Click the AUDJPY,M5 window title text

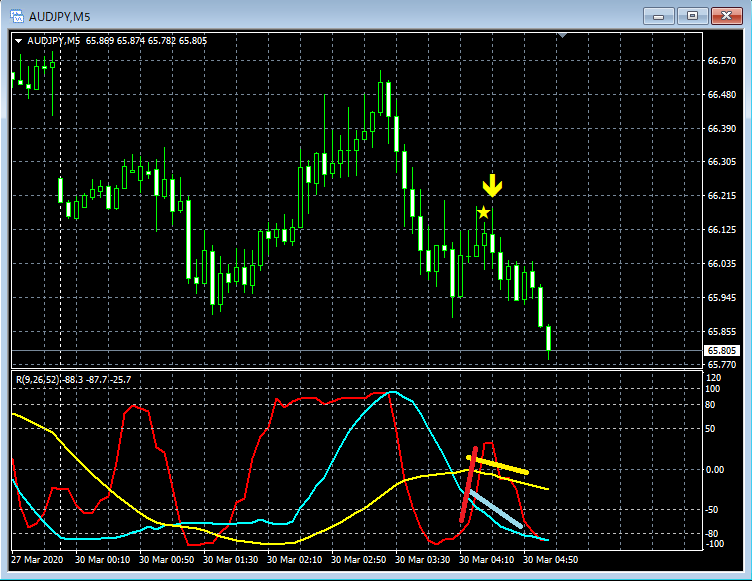pos(59,17)
